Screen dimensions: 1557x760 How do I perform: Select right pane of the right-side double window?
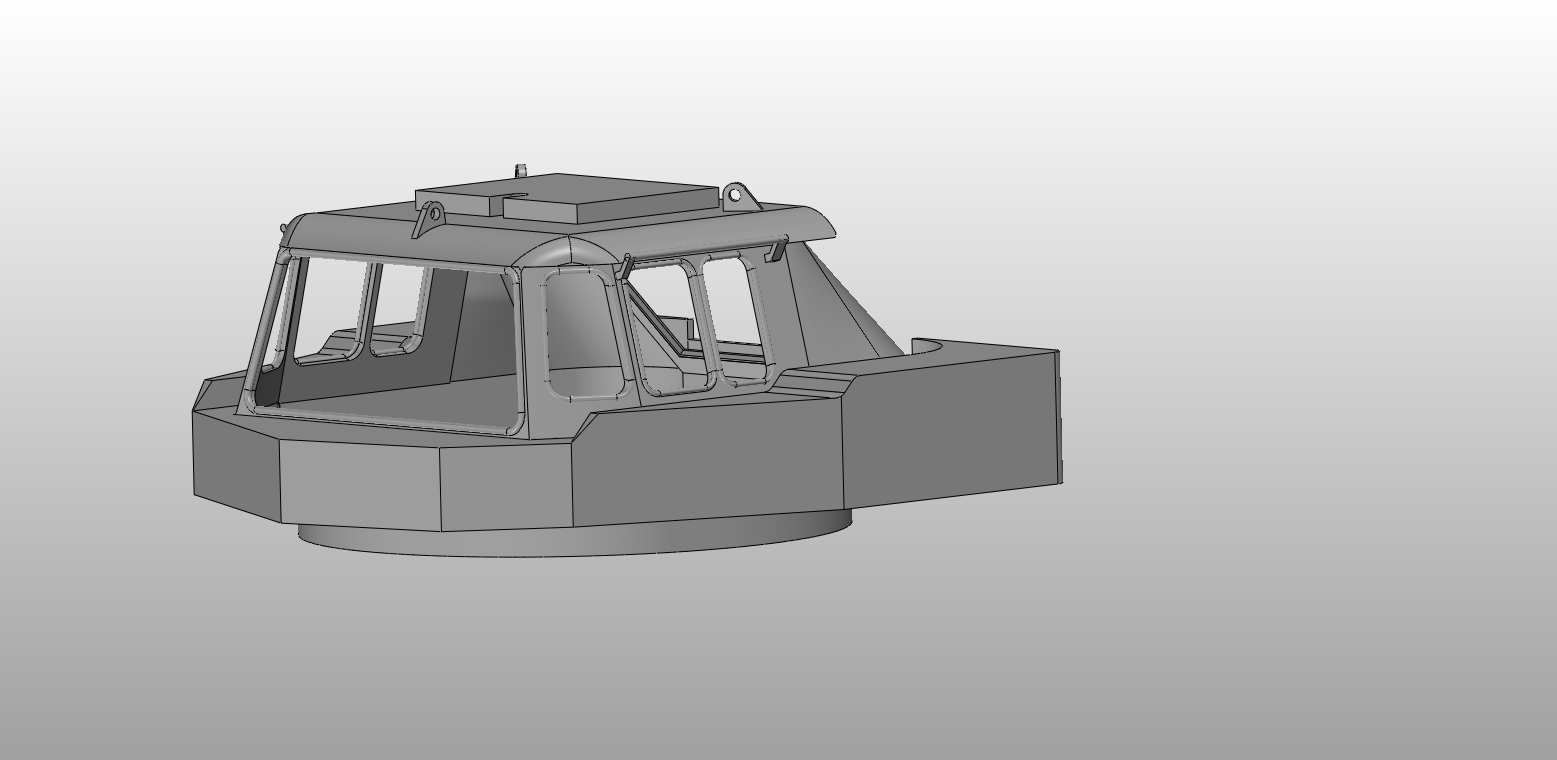tap(733, 315)
